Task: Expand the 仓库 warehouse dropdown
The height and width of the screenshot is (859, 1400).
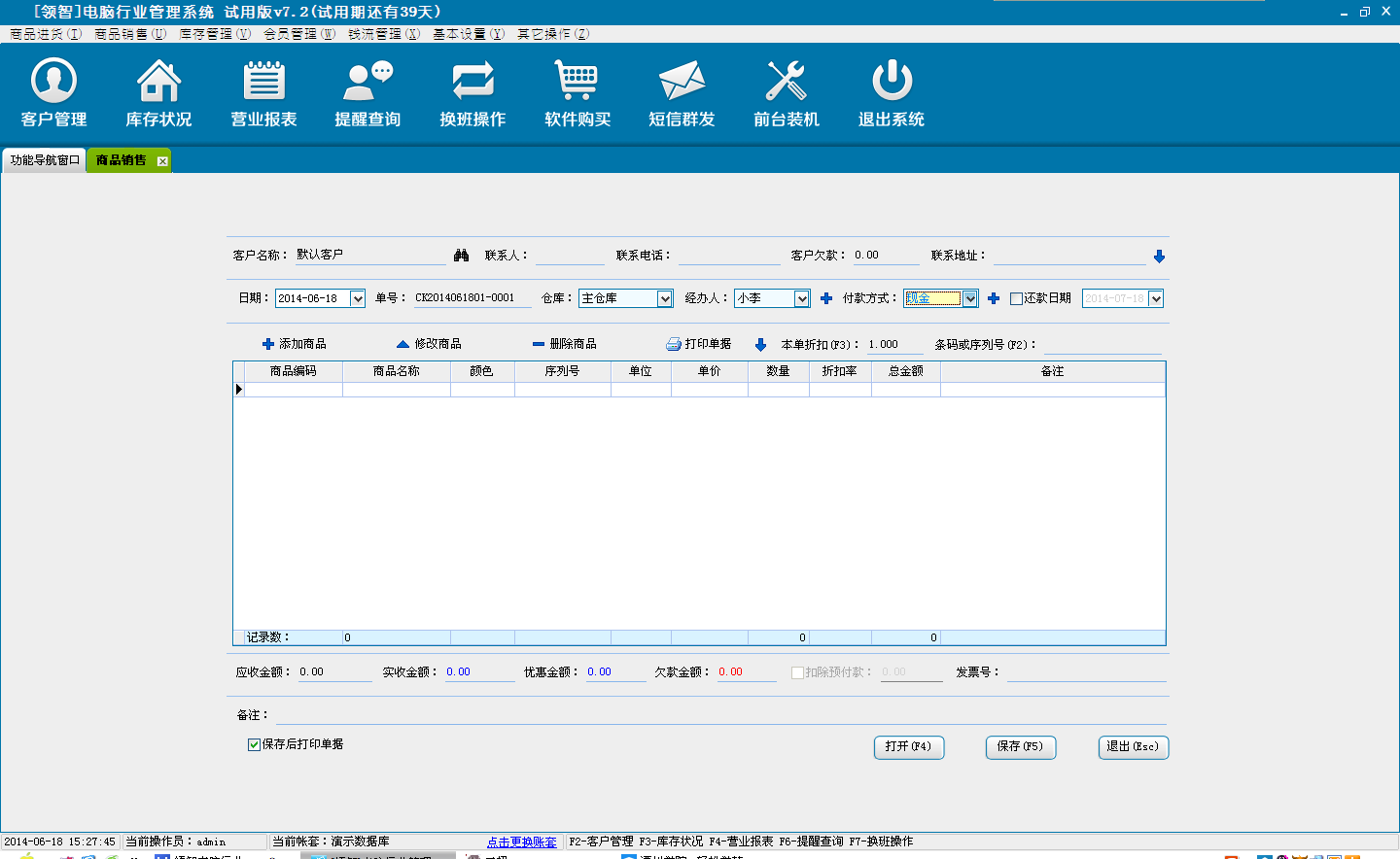Action: tap(665, 298)
